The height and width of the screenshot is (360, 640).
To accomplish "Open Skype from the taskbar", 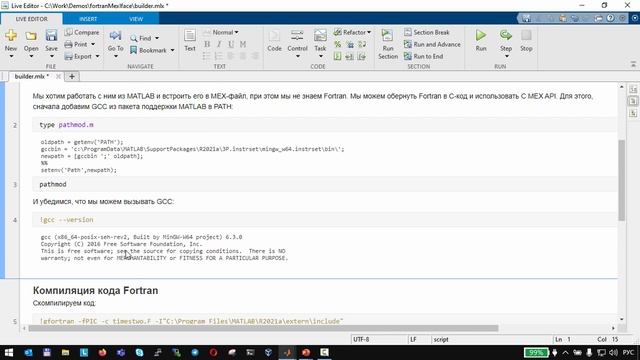I will 140,353.
